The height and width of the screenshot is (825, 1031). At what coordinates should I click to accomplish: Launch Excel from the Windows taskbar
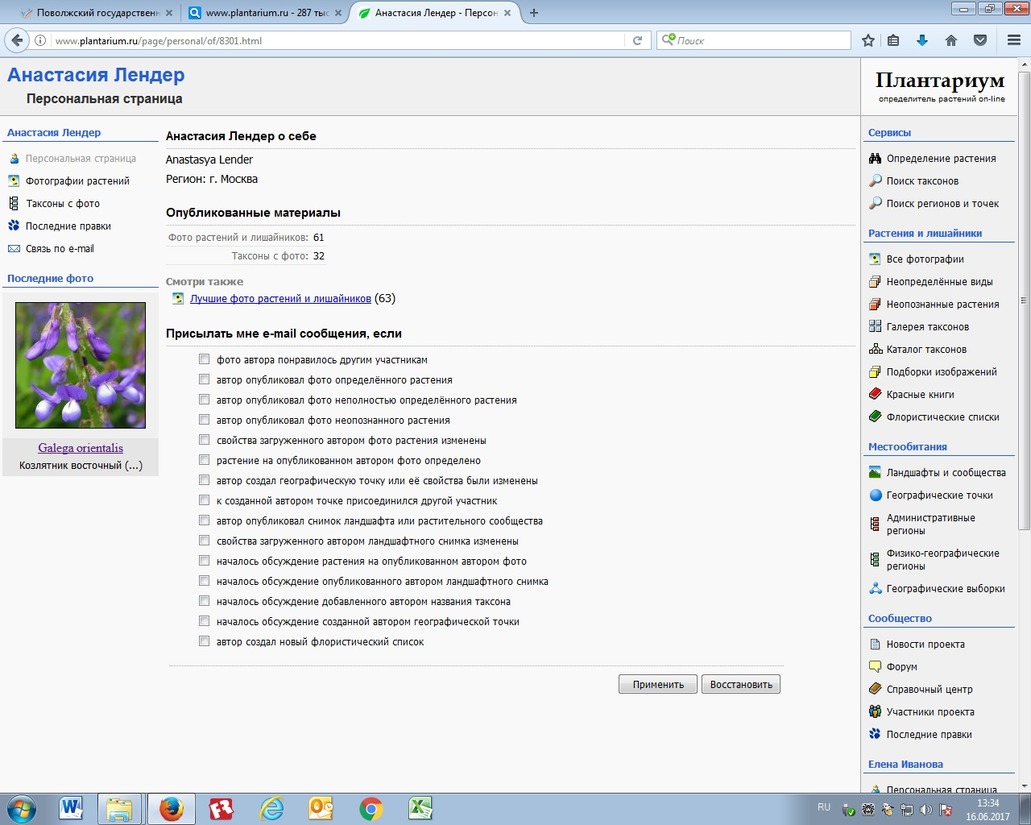click(x=420, y=808)
